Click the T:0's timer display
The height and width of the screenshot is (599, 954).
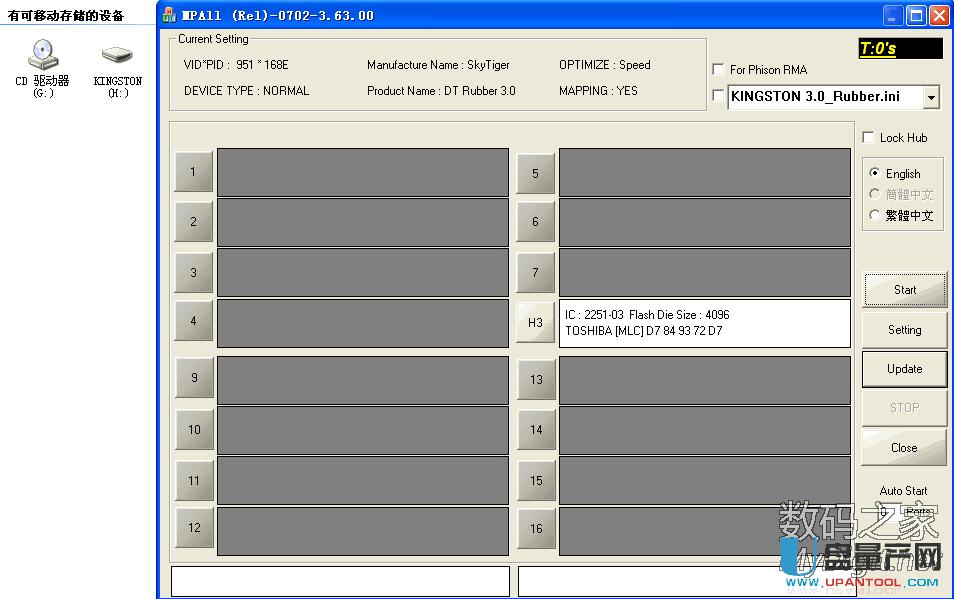(903, 47)
